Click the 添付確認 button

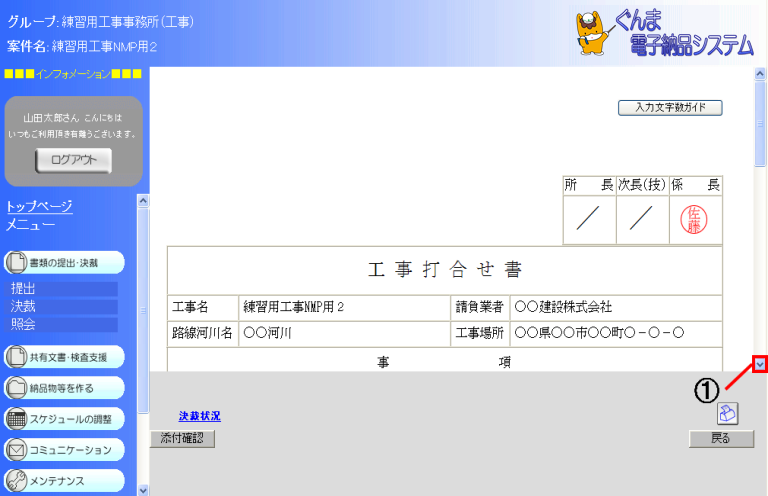(x=182, y=438)
